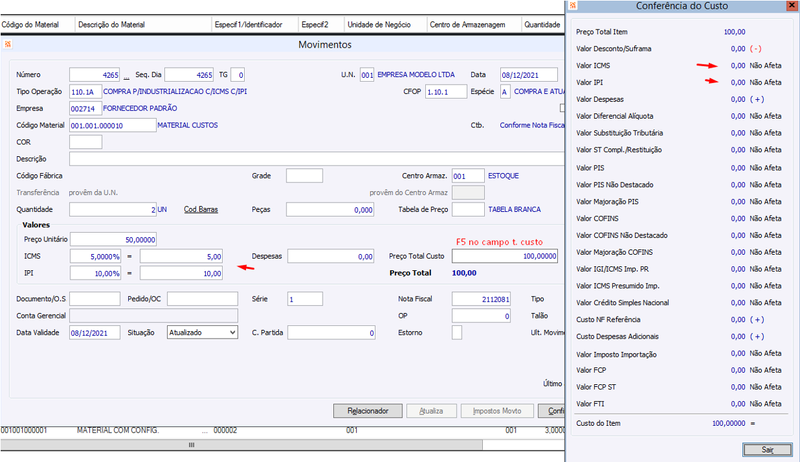
Task: Click the Centro Armaz. field 001
Action: click(468, 176)
